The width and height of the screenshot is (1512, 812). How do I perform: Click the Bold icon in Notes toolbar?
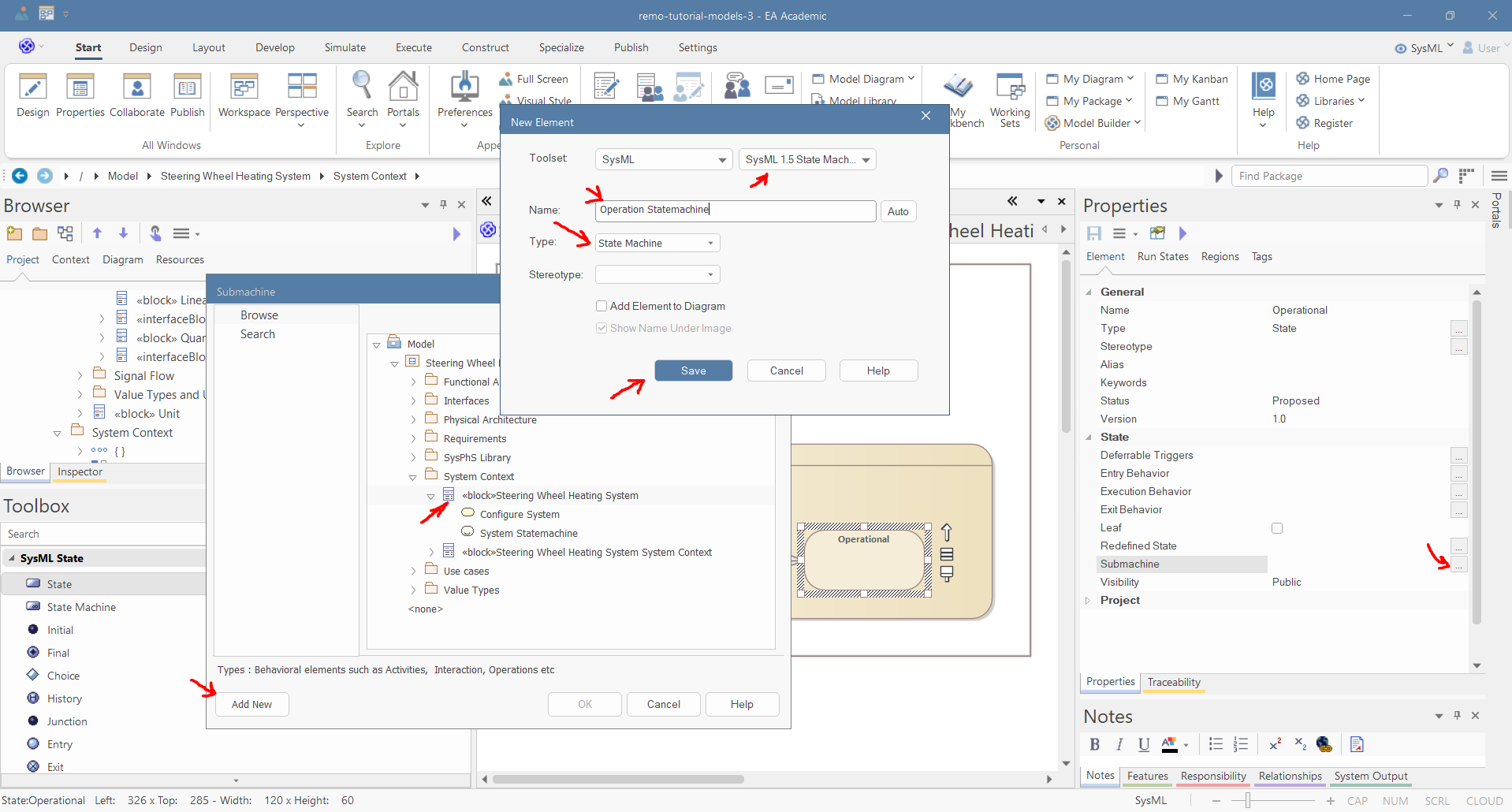[1094, 744]
